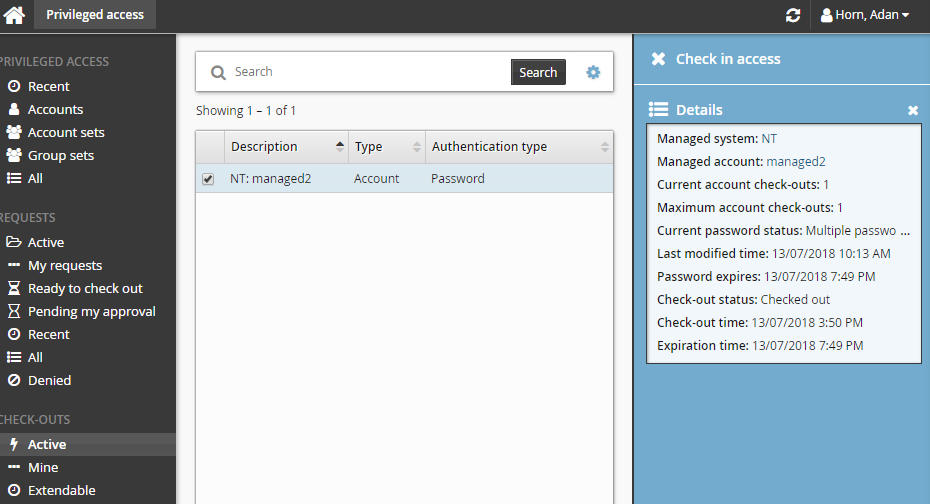Click the Details list icon
Image resolution: width=930 pixels, height=504 pixels.
tap(658, 109)
